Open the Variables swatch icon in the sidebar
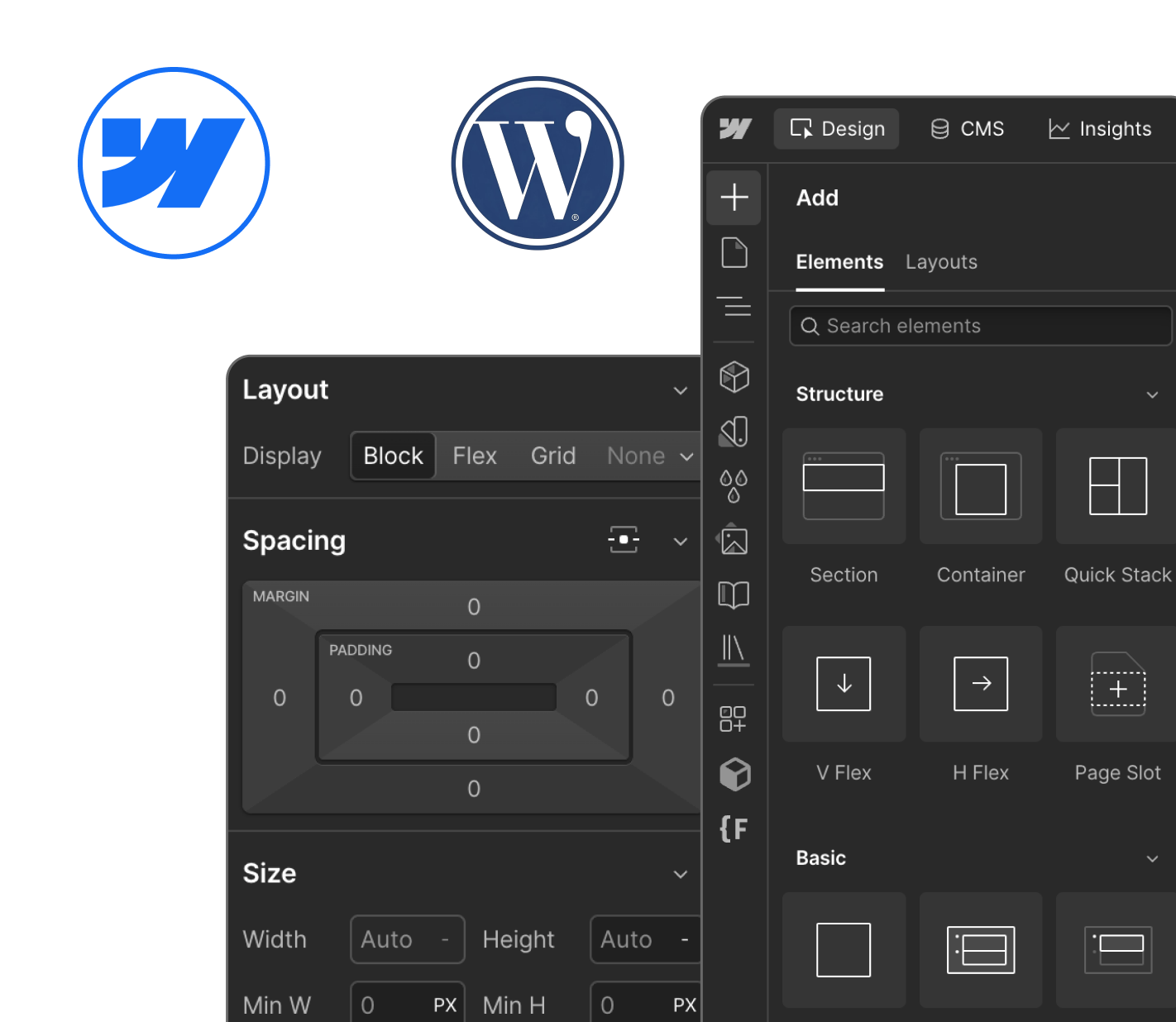Image resolution: width=1176 pixels, height=1022 pixels. 734,431
